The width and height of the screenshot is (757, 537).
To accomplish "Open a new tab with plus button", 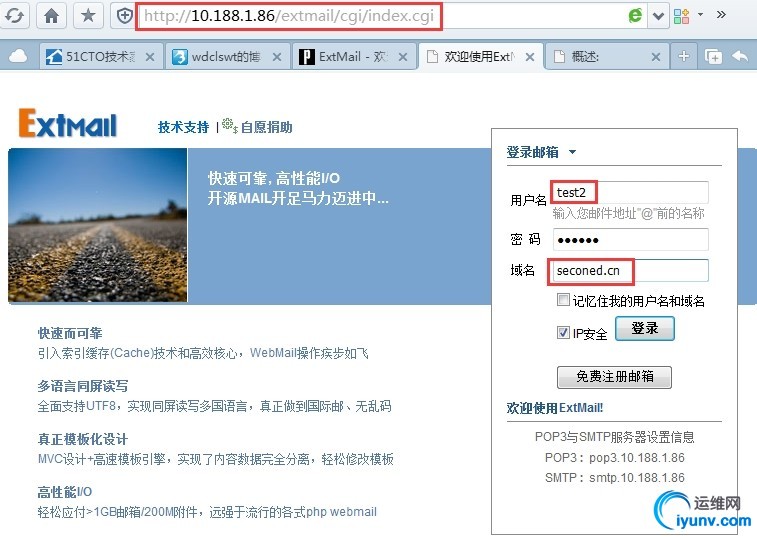I will [x=684, y=57].
